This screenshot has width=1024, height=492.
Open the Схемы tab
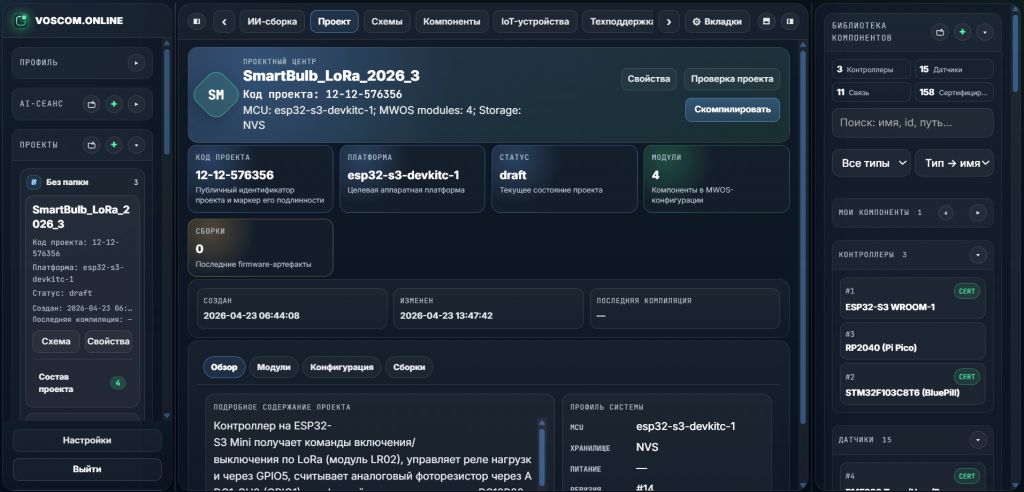pyautogui.click(x=387, y=22)
